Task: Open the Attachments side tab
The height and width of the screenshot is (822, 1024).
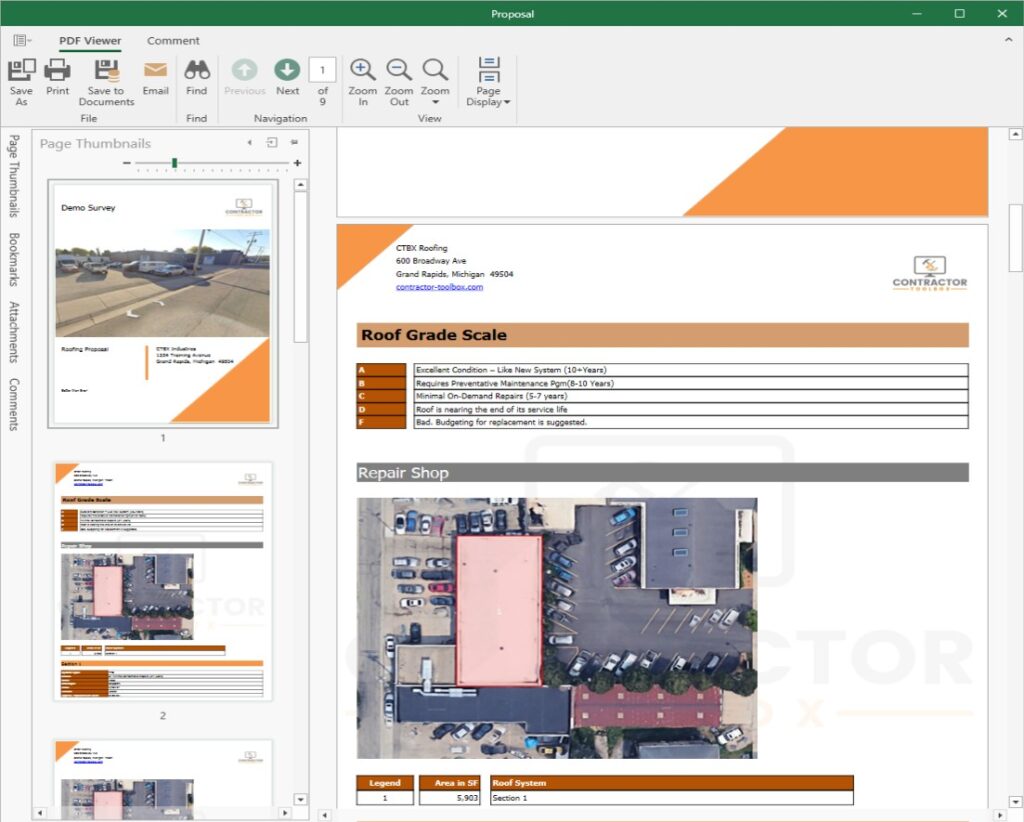Action: pyautogui.click(x=14, y=331)
